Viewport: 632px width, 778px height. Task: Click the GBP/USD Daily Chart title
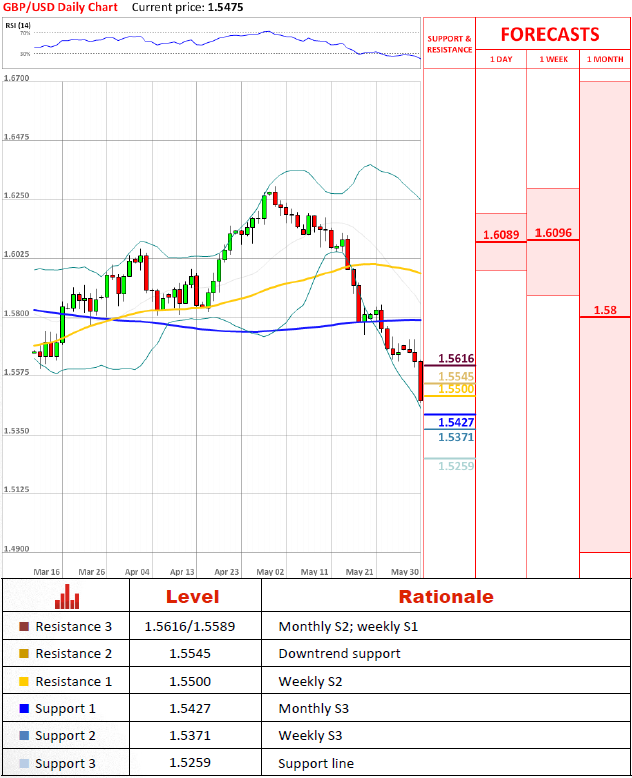click(60, 7)
